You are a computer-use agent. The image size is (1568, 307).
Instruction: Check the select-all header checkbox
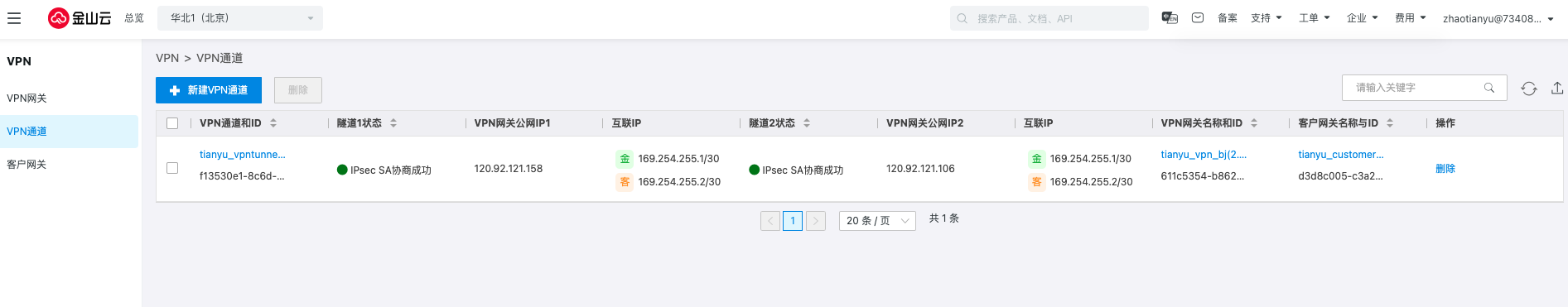(x=172, y=123)
